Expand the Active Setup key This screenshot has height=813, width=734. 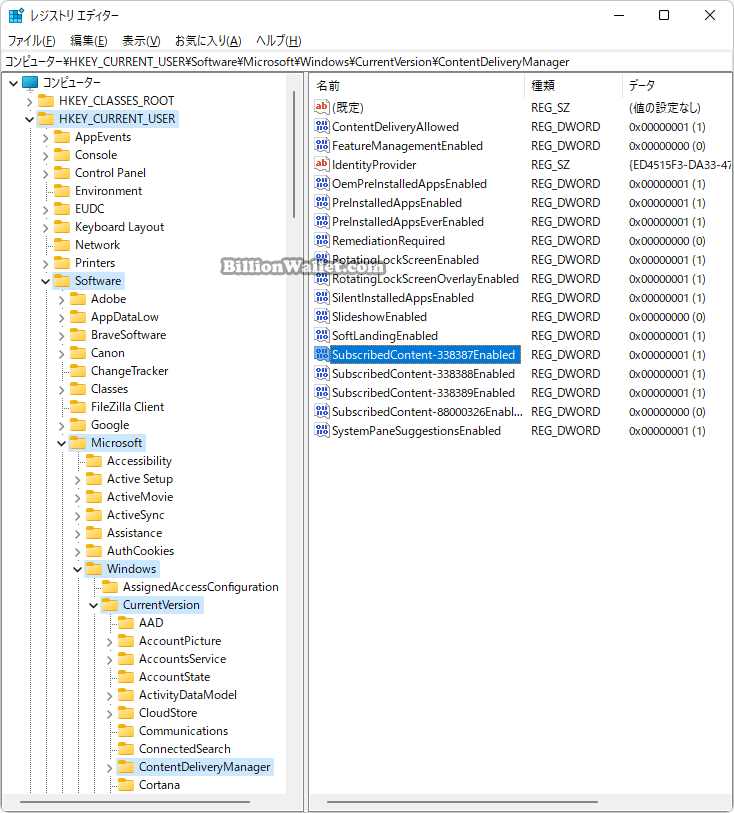pos(78,480)
